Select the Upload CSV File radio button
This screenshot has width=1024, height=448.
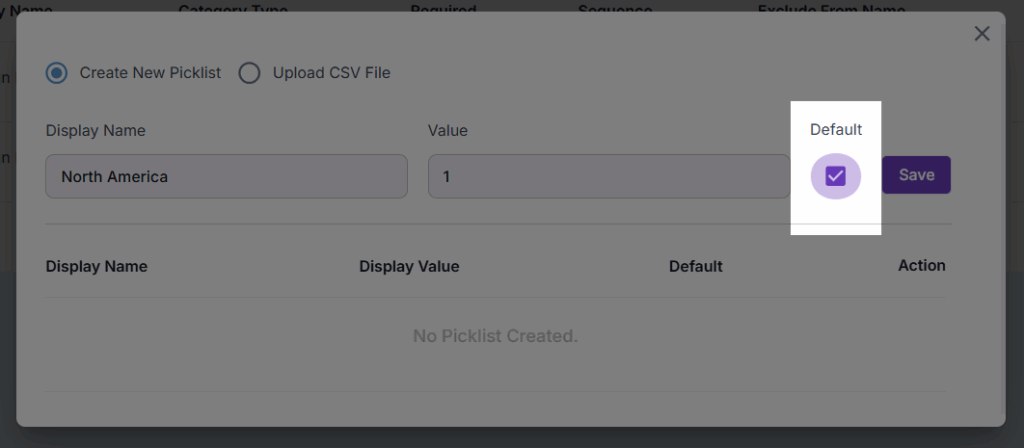[x=249, y=72]
